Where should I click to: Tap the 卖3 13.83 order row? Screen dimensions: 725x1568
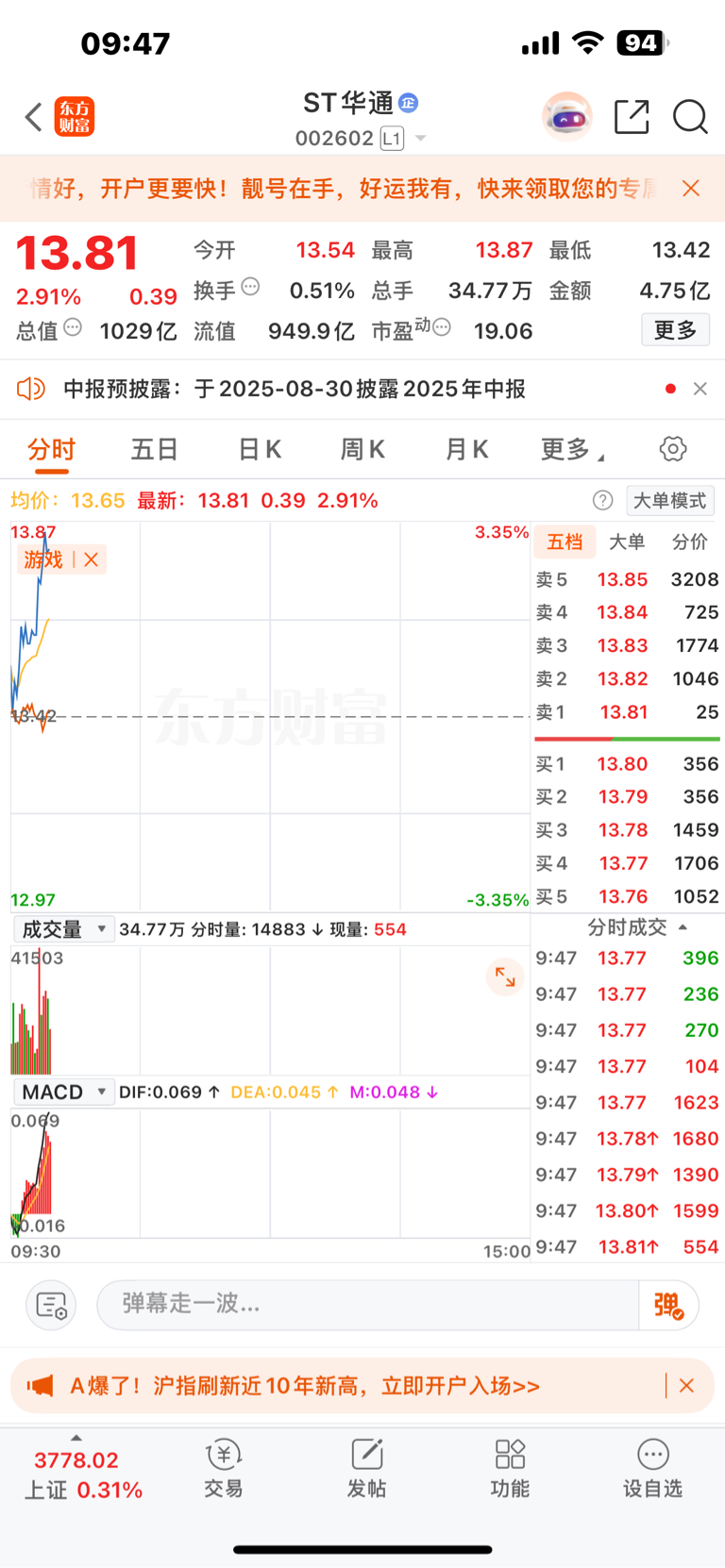click(628, 645)
